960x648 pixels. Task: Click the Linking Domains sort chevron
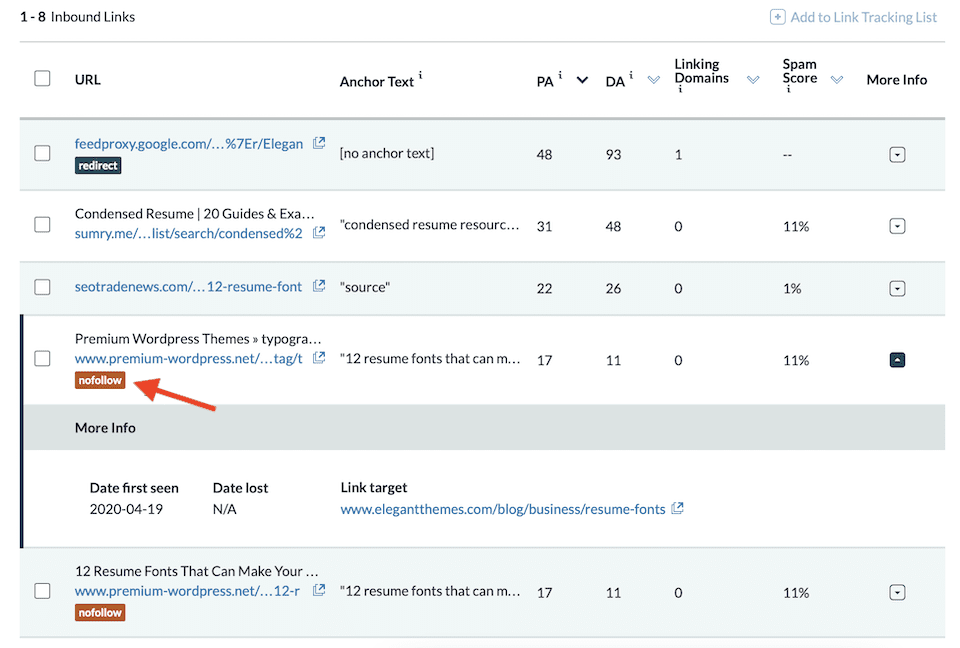pyautogui.click(x=753, y=78)
